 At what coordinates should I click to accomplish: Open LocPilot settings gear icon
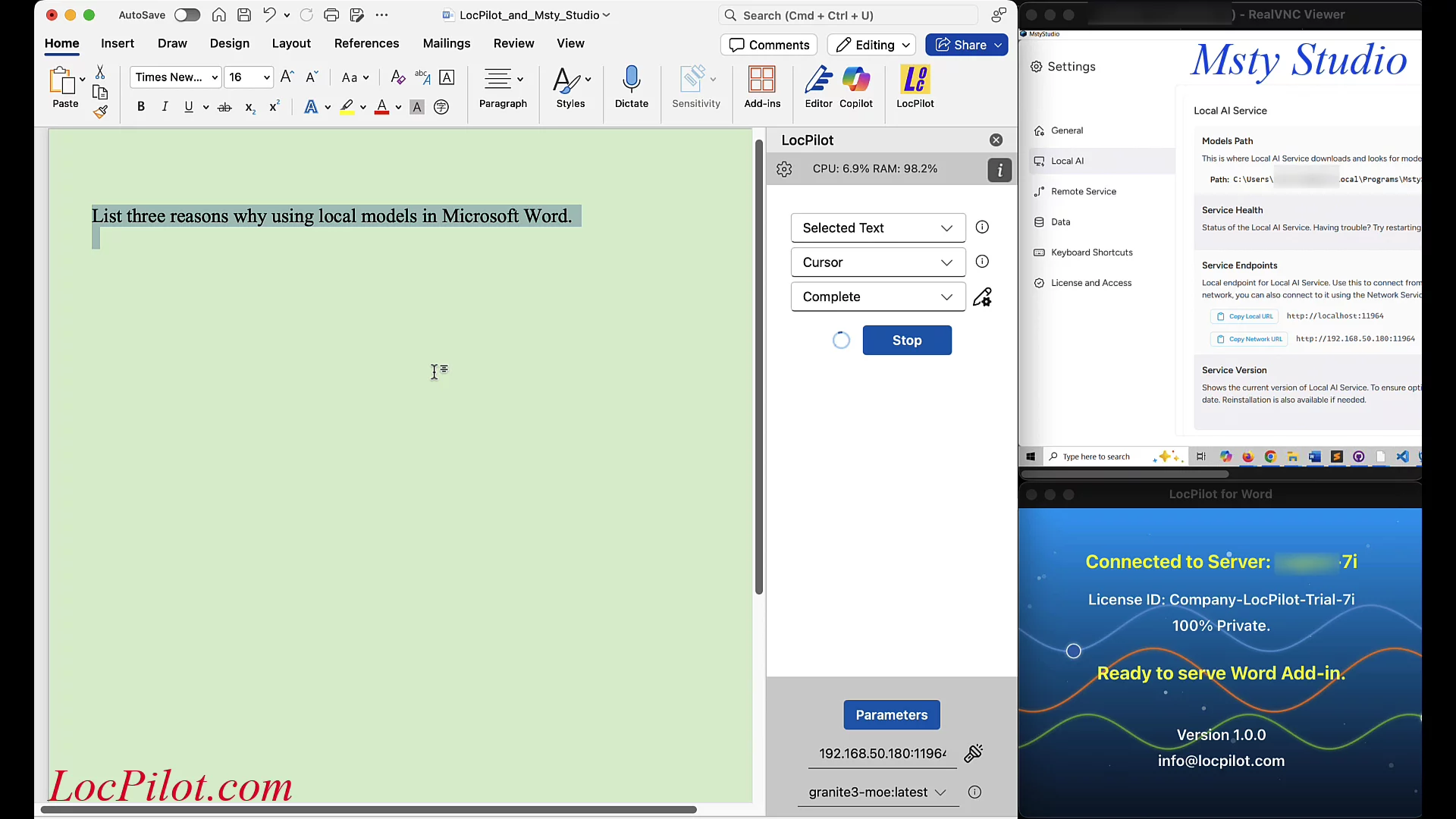(x=784, y=169)
